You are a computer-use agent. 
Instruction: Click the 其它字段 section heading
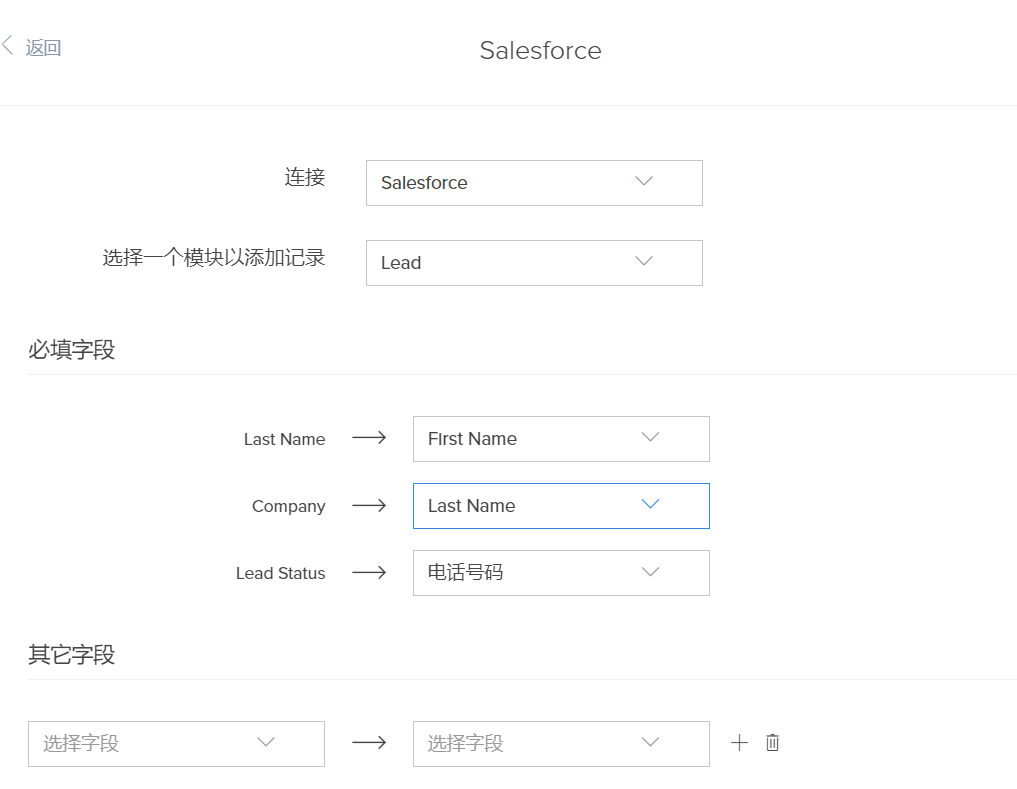71,655
